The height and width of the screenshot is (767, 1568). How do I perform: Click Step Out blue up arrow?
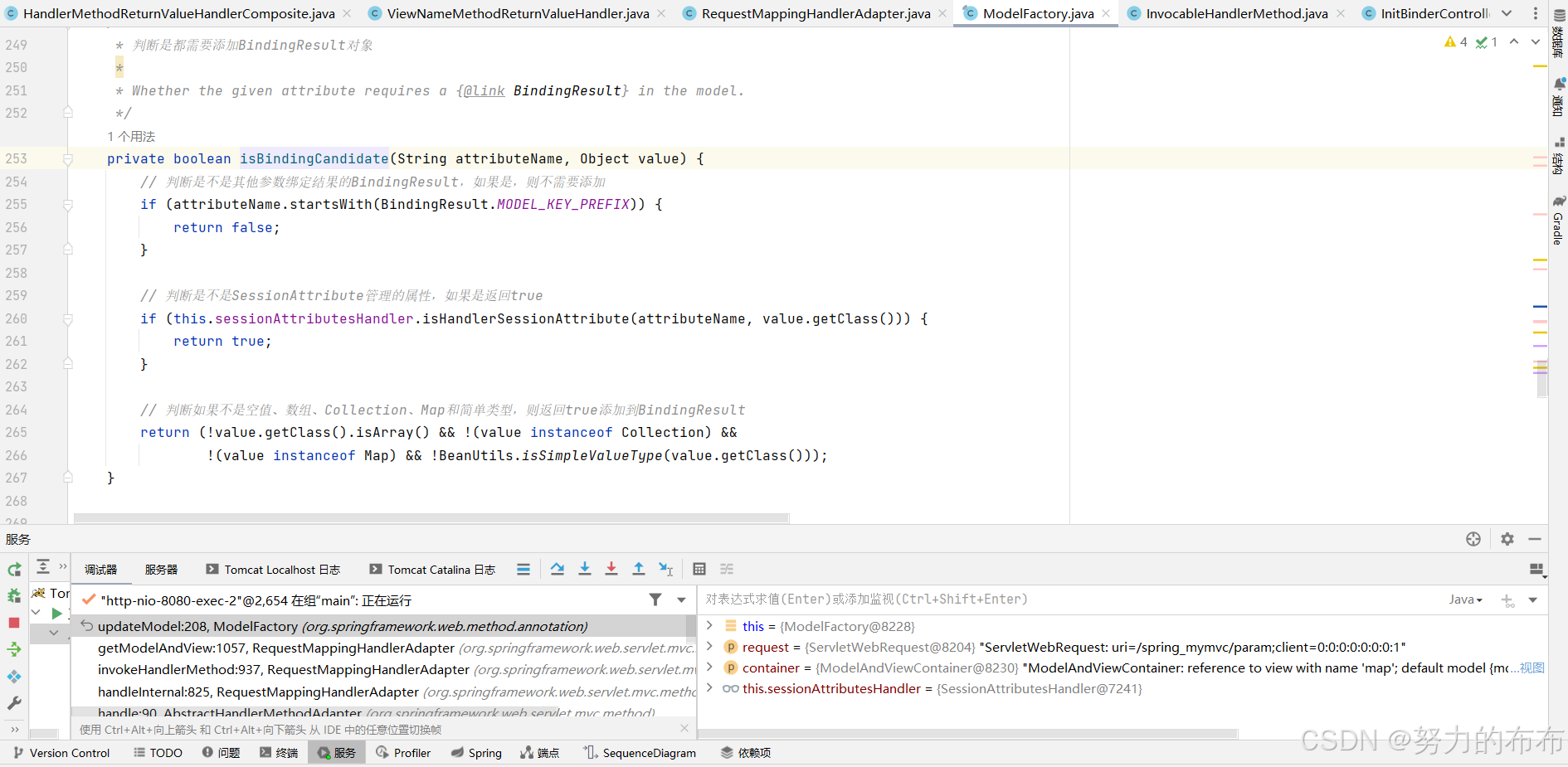pyautogui.click(x=639, y=569)
